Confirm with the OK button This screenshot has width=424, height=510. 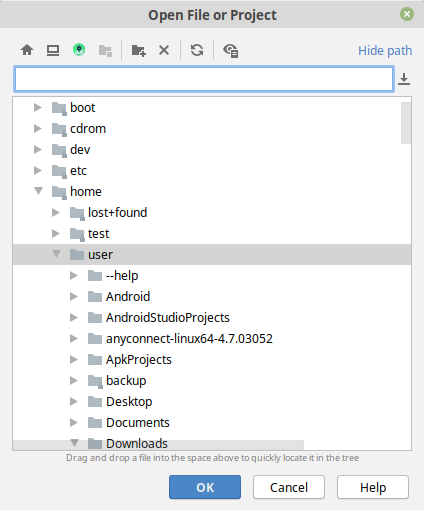(x=205, y=487)
